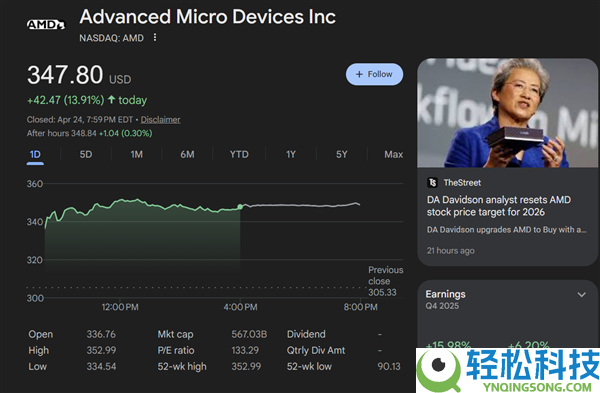
Task: Click the Qtrly Div Amt label
Action: coord(316,350)
